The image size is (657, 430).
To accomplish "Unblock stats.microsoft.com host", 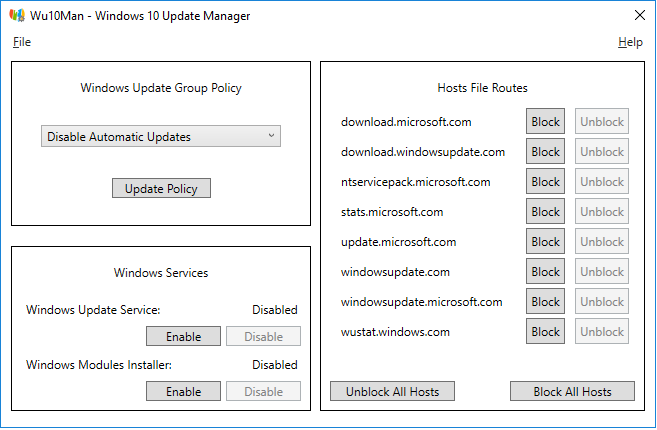I will tap(602, 212).
